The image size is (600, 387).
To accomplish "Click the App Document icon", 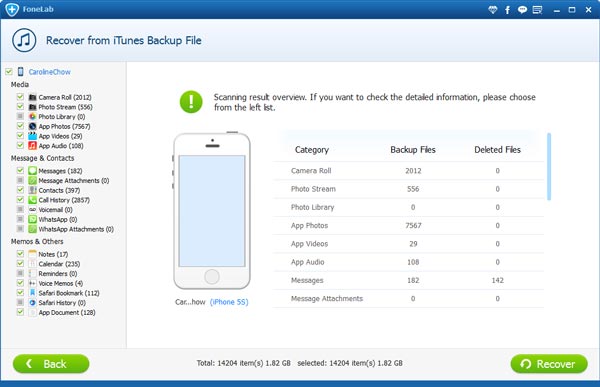I will (x=33, y=312).
